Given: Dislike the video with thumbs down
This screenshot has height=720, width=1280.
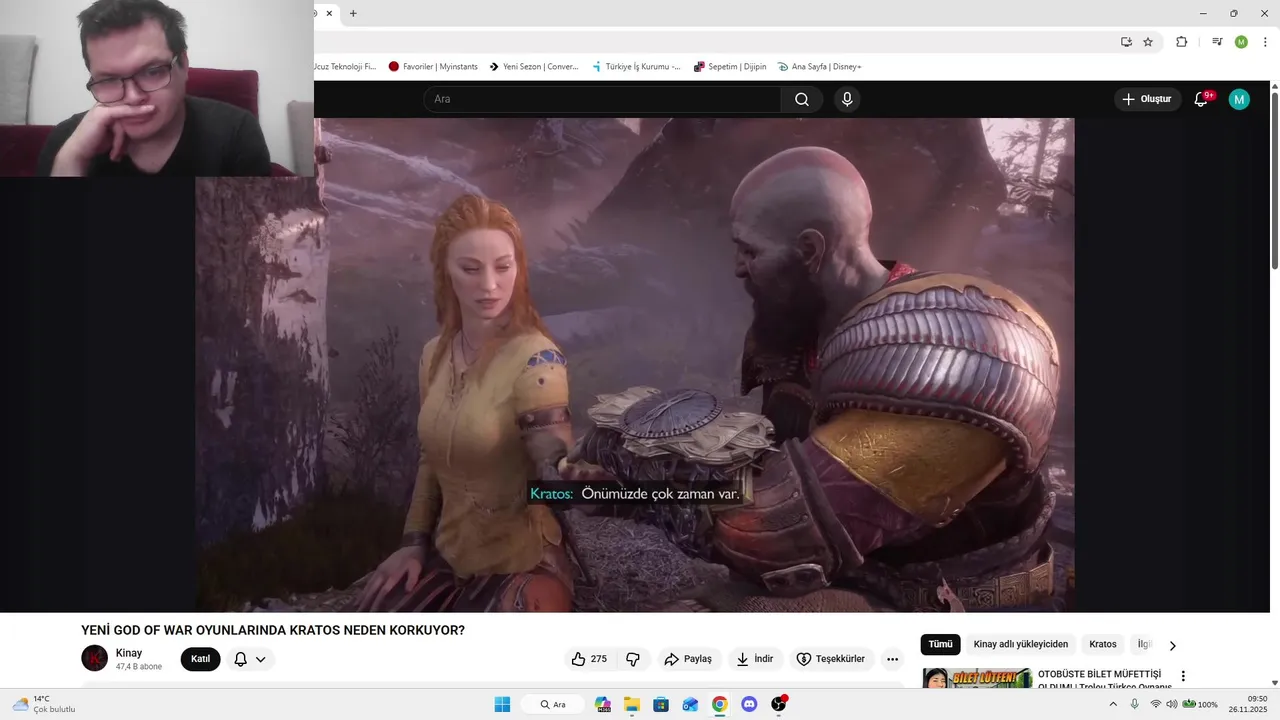Looking at the screenshot, I should coord(633,659).
